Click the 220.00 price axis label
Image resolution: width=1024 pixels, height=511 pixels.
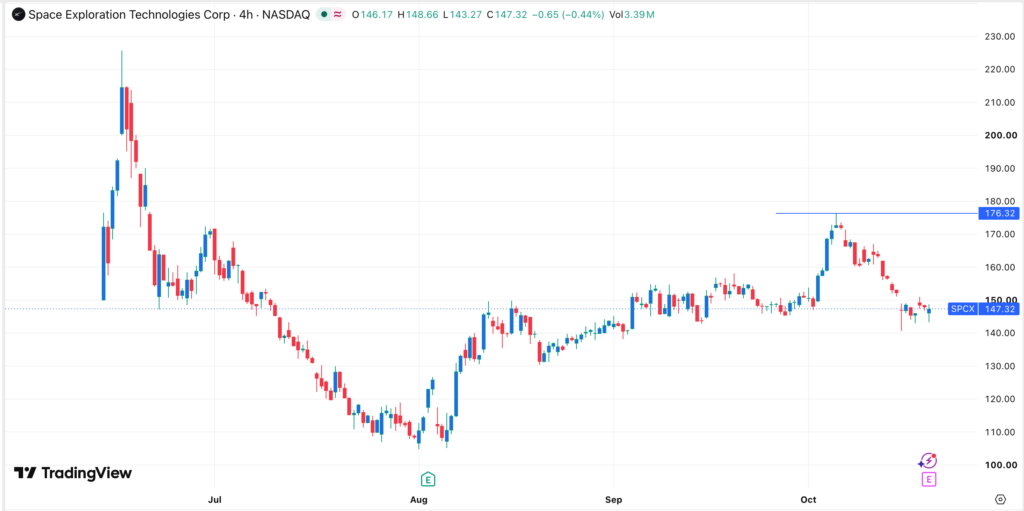pos(1000,69)
